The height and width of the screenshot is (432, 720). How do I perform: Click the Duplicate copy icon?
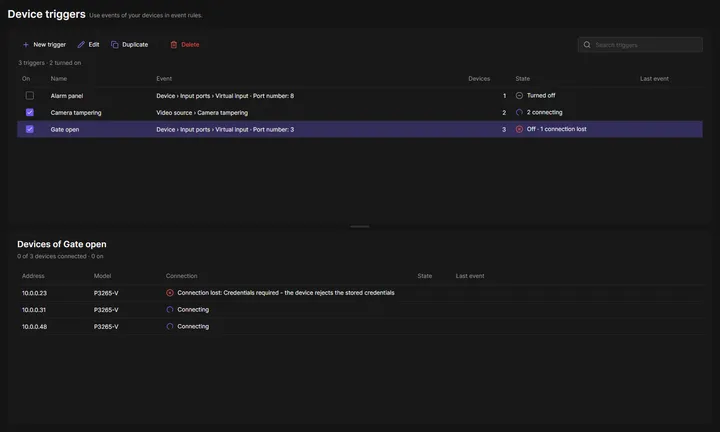coord(115,45)
